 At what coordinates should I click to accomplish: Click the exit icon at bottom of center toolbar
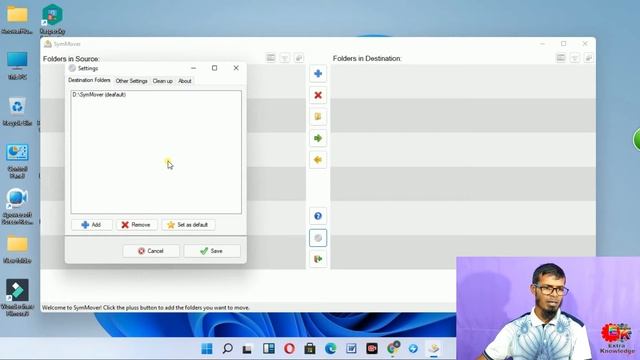click(x=318, y=259)
